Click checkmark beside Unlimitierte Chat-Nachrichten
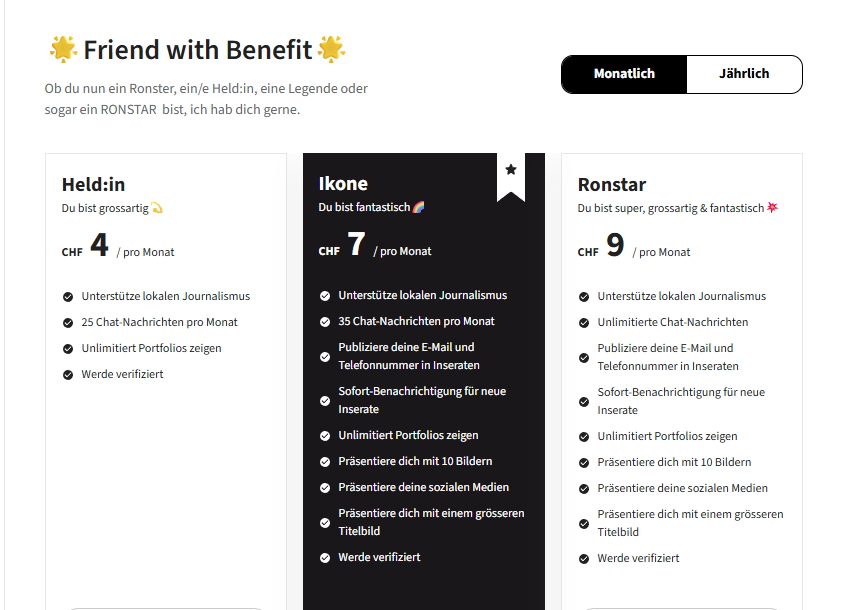843x610 pixels. pos(584,323)
